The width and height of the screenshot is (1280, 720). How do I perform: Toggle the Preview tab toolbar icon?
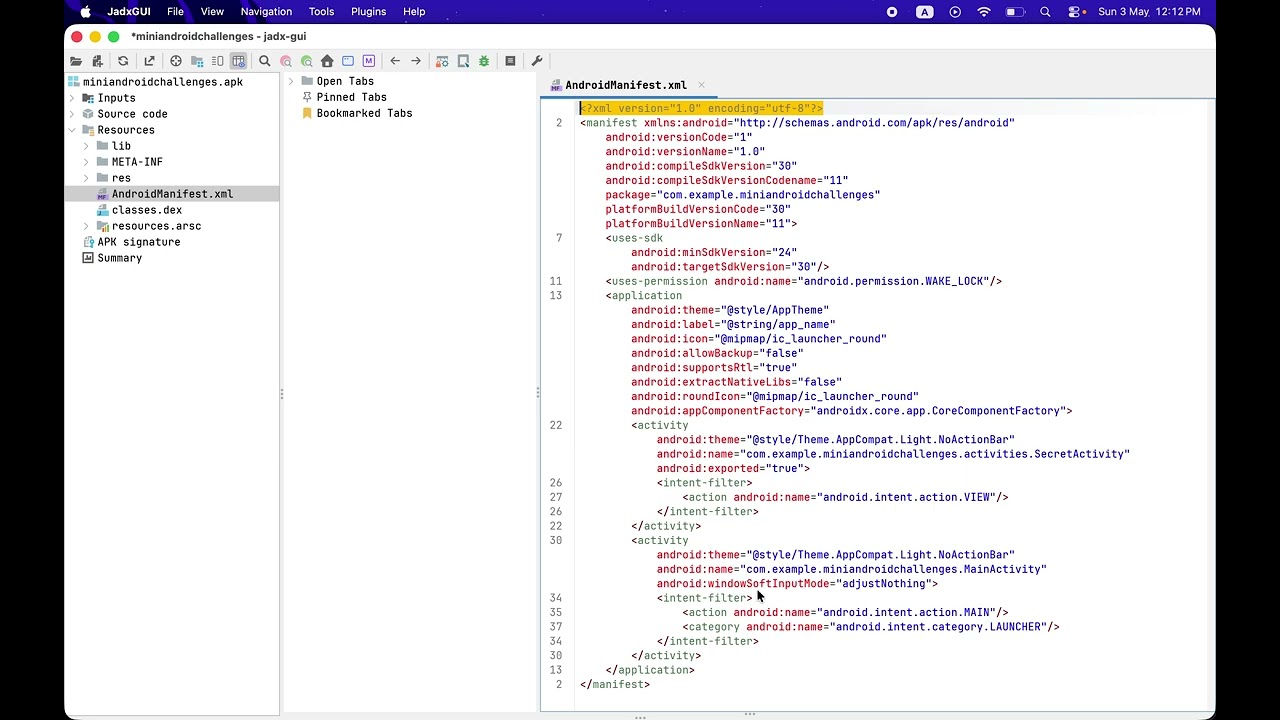point(217,61)
